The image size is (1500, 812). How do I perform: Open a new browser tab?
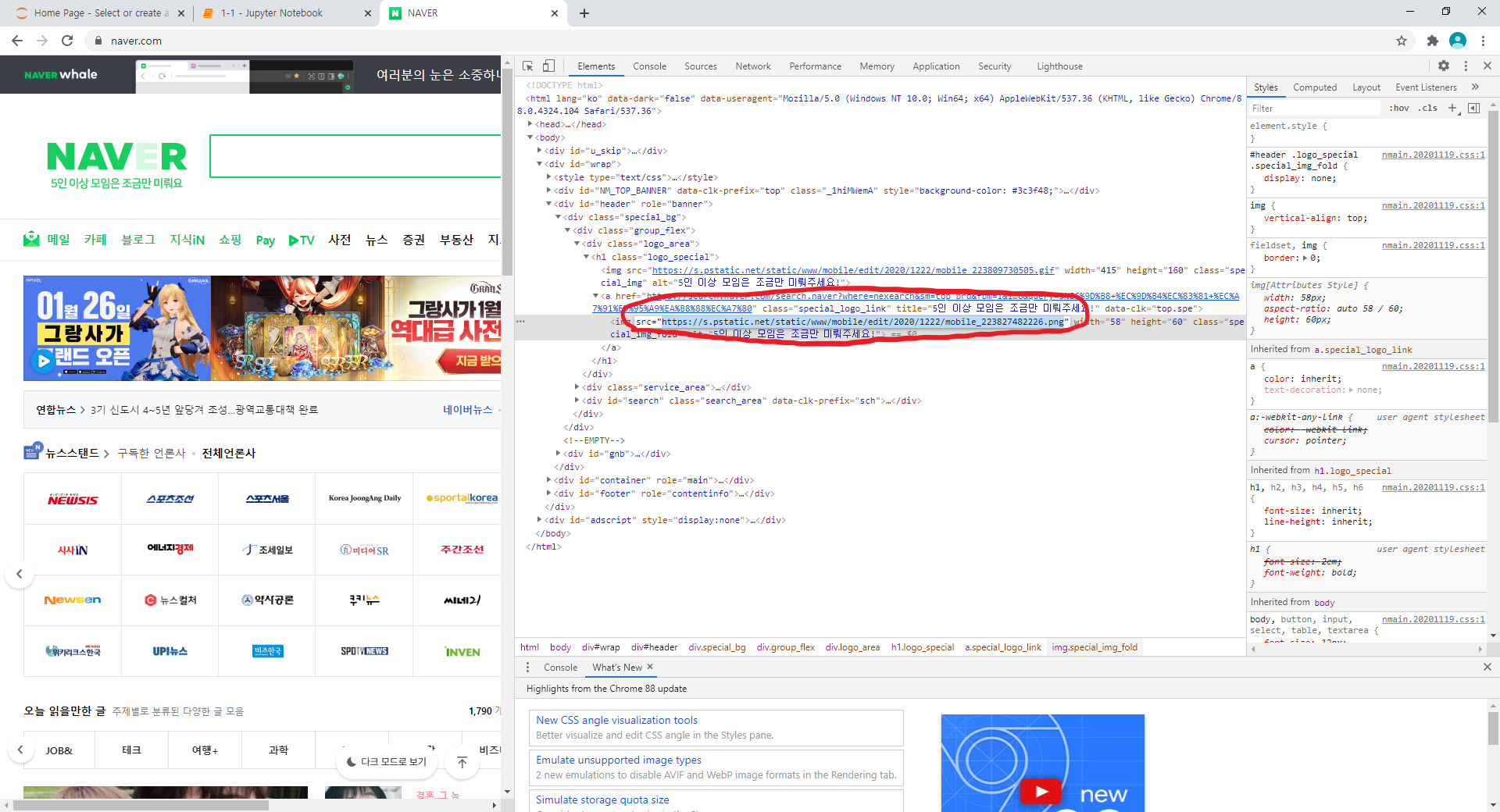[x=584, y=13]
